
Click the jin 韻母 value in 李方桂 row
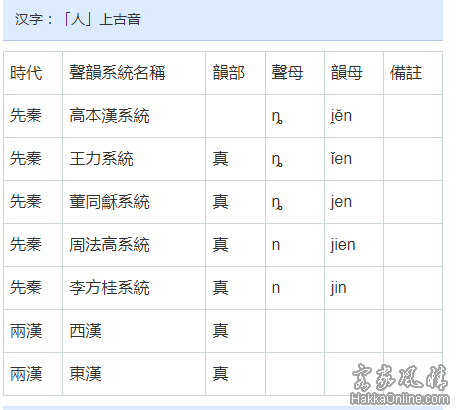[x=338, y=288]
